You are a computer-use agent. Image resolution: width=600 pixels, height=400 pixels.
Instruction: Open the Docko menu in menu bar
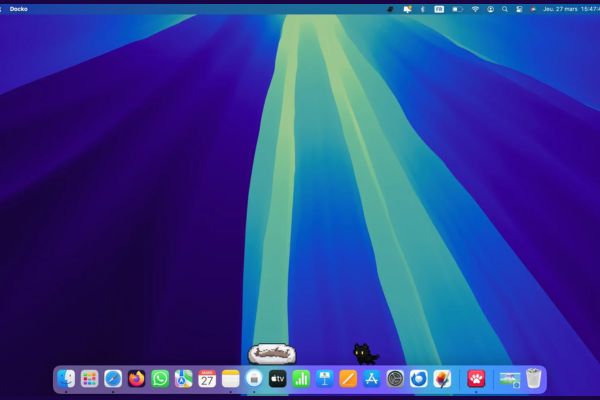[19, 8]
